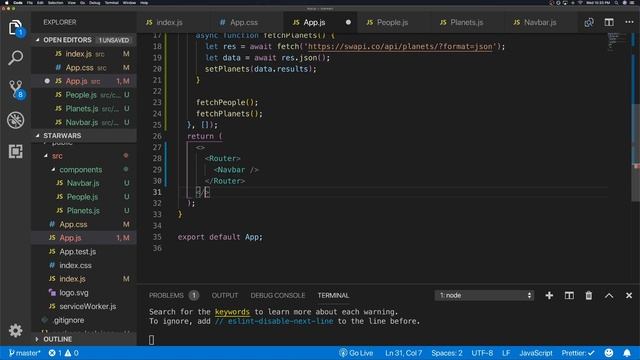
Task: Maximize the panel with up chevron
Action: [x=609, y=296]
